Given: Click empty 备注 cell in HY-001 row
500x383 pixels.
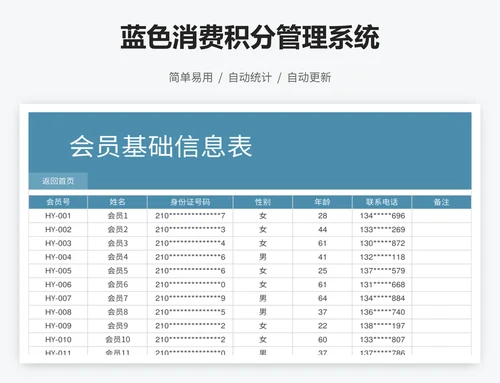Looking at the screenshot, I should click(x=442, y=216).
